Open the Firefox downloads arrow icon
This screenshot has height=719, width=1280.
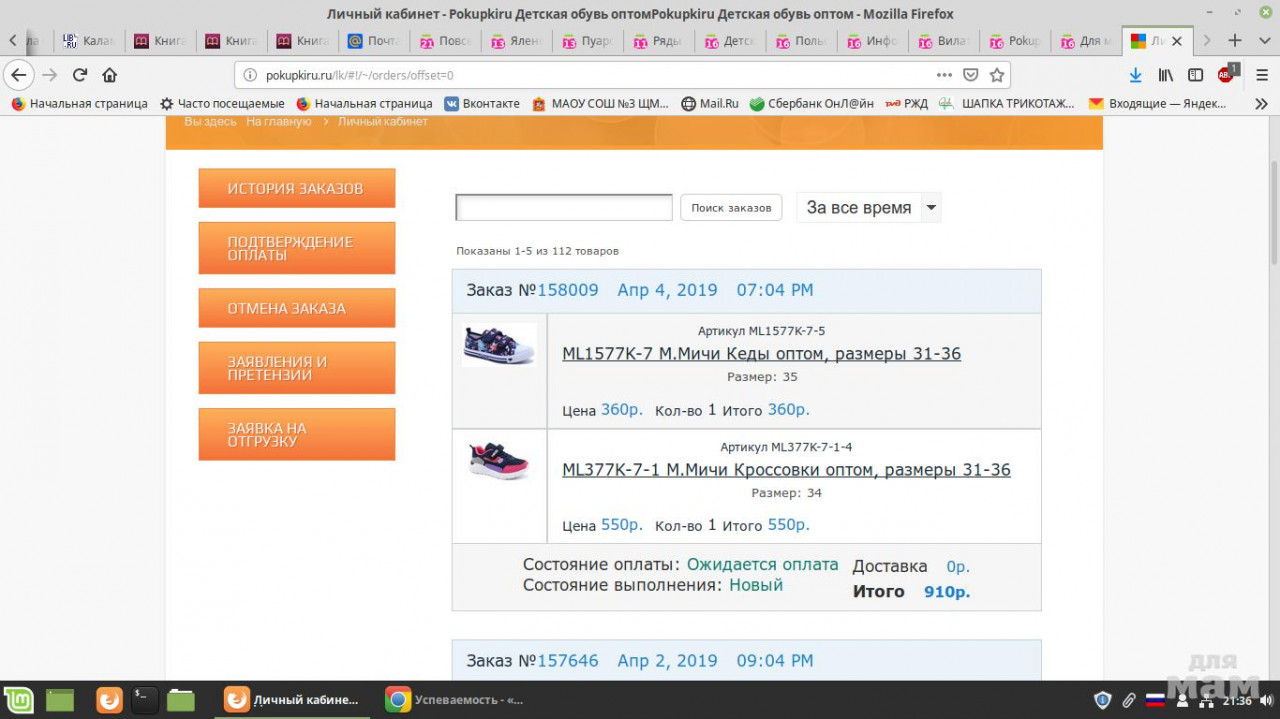pos(1135,75)
